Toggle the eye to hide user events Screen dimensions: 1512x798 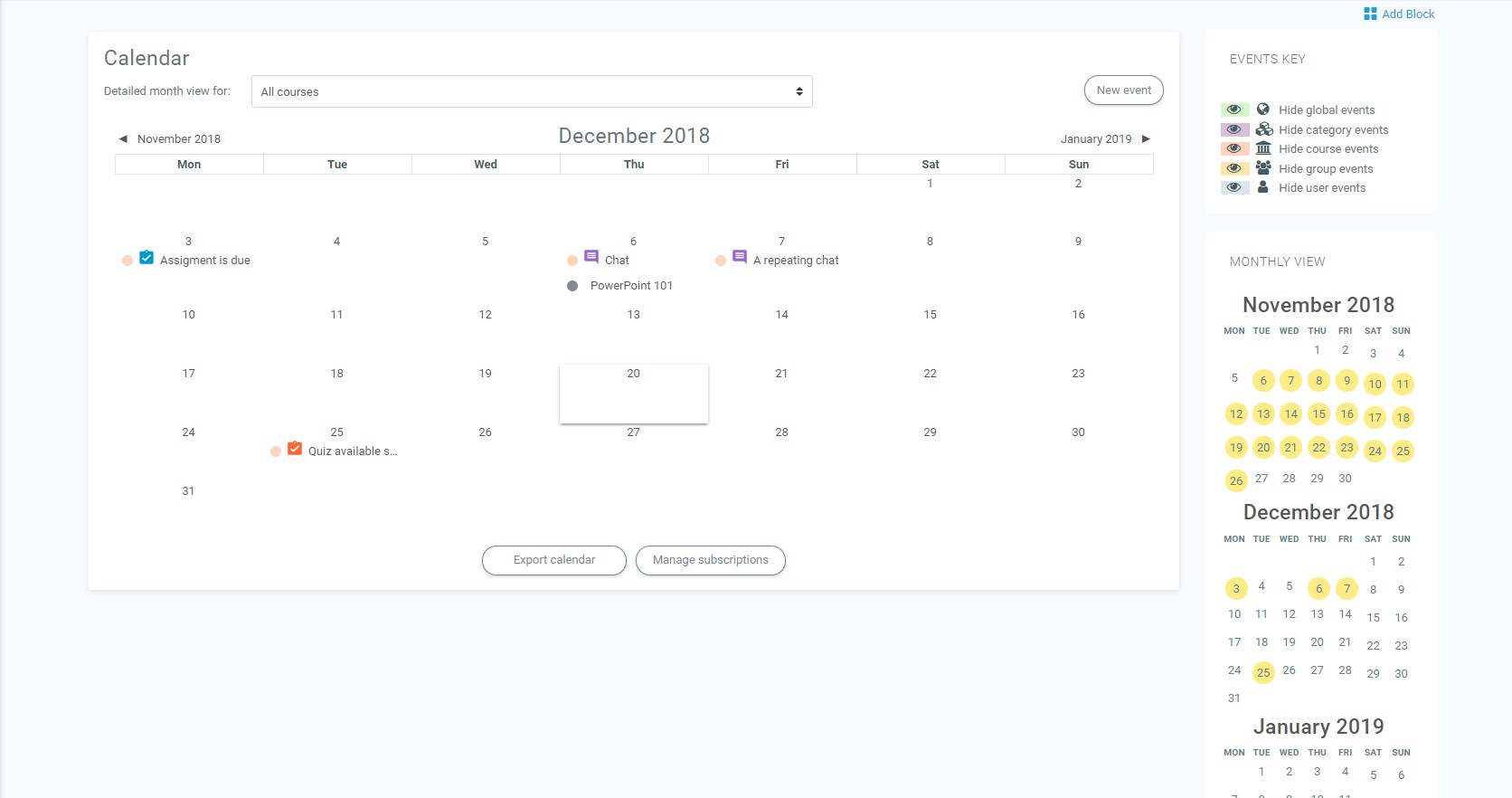tap(1234, 188)
